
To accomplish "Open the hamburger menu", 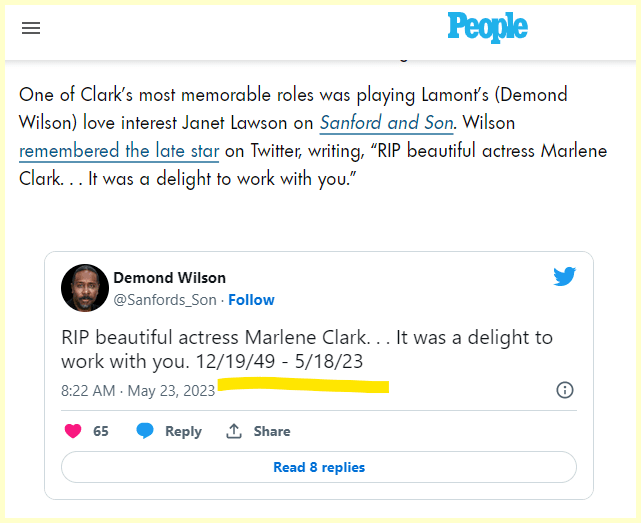I will coord(31,28).
